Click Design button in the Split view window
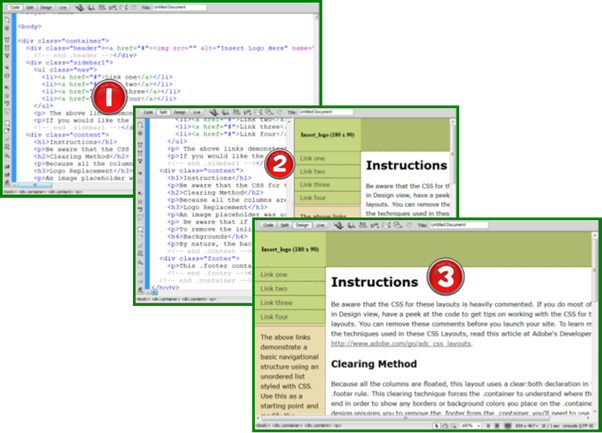This screenshot has width=602, height=433. click(180, 112)
